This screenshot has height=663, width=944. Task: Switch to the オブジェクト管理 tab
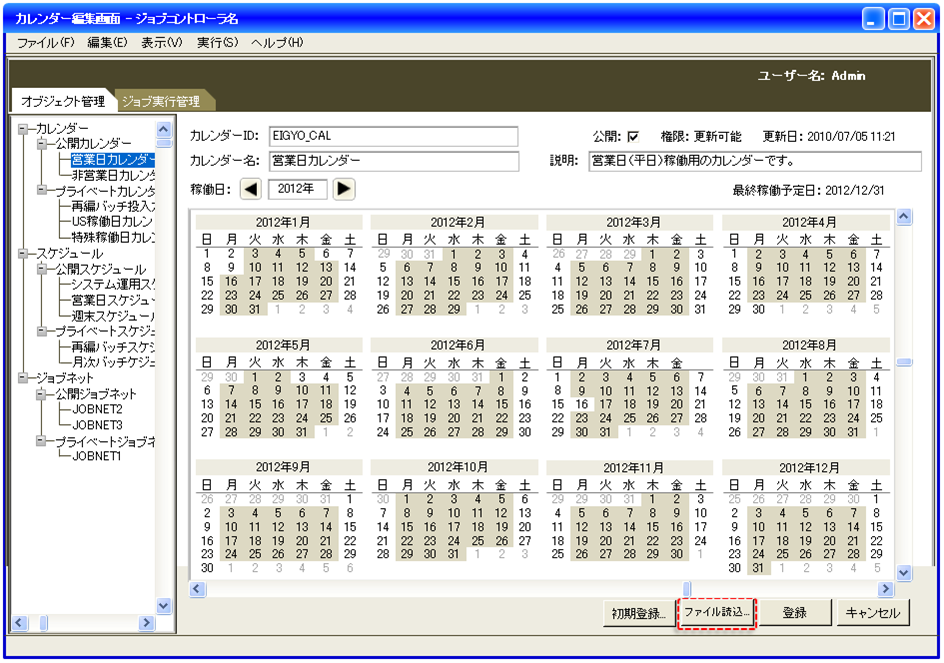pos(63,101)
